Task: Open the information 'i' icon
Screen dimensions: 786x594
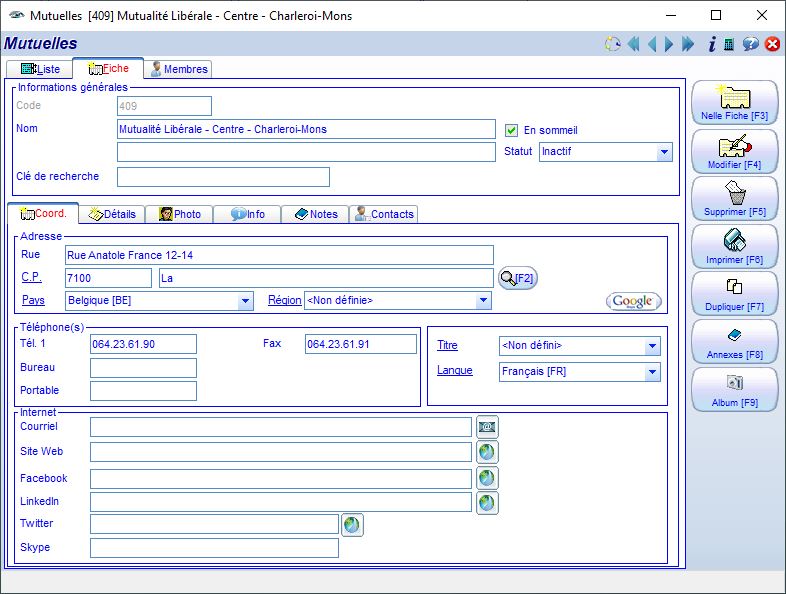Action: tap(712, 44)
